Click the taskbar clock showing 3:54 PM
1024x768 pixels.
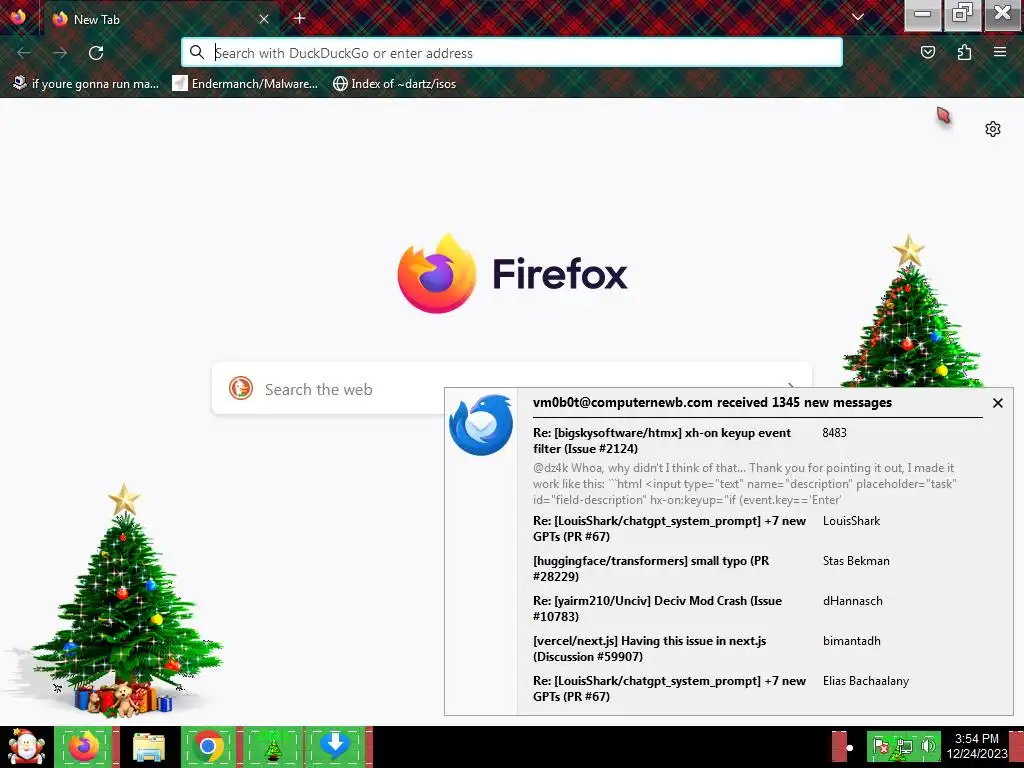[x=977, y=746]
